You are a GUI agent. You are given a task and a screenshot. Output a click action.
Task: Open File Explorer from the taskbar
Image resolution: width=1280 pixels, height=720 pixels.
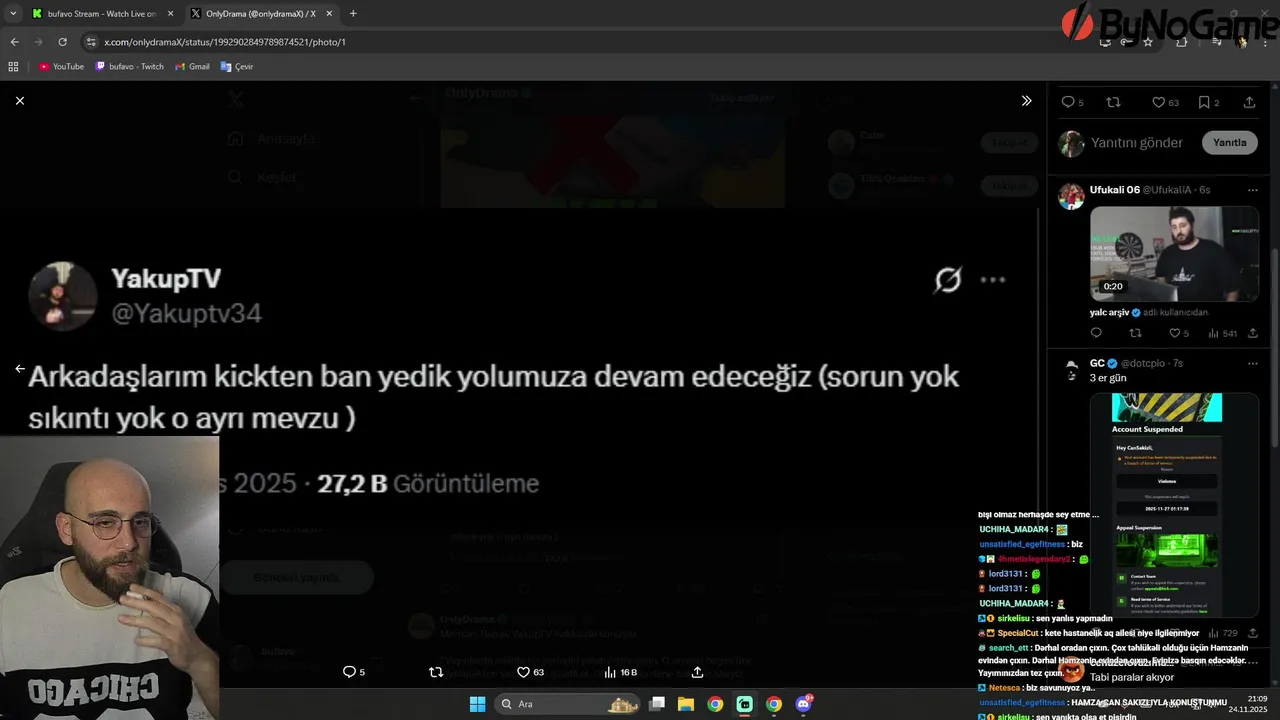686,704
